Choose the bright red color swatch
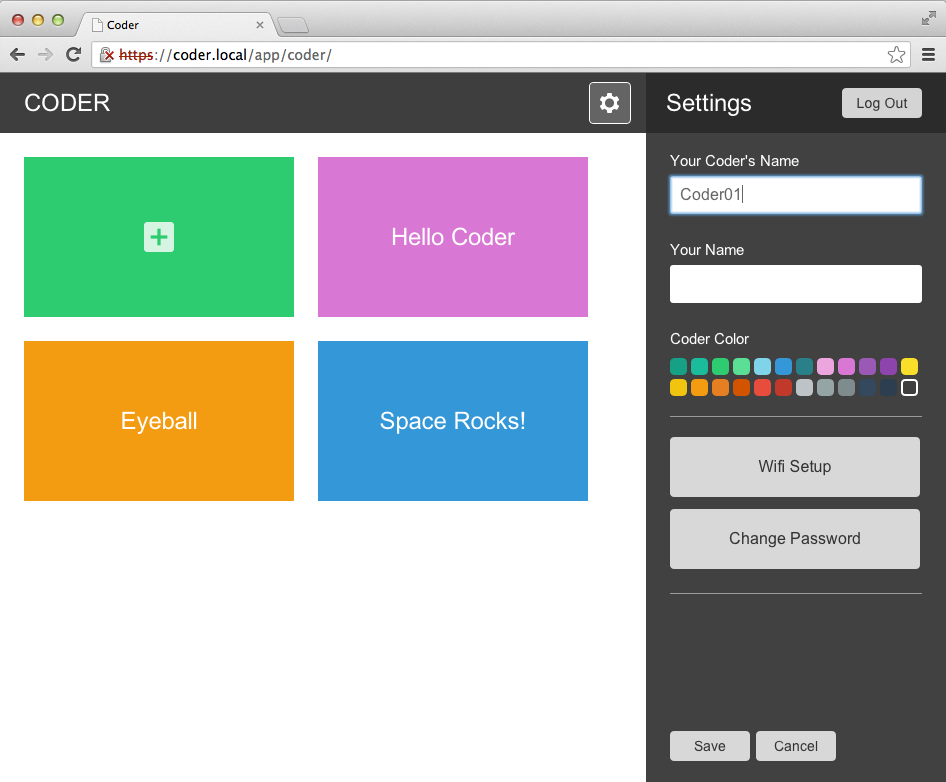Viewport: 946px width, 782px height. pyautogui.click(x=762, y=387)
